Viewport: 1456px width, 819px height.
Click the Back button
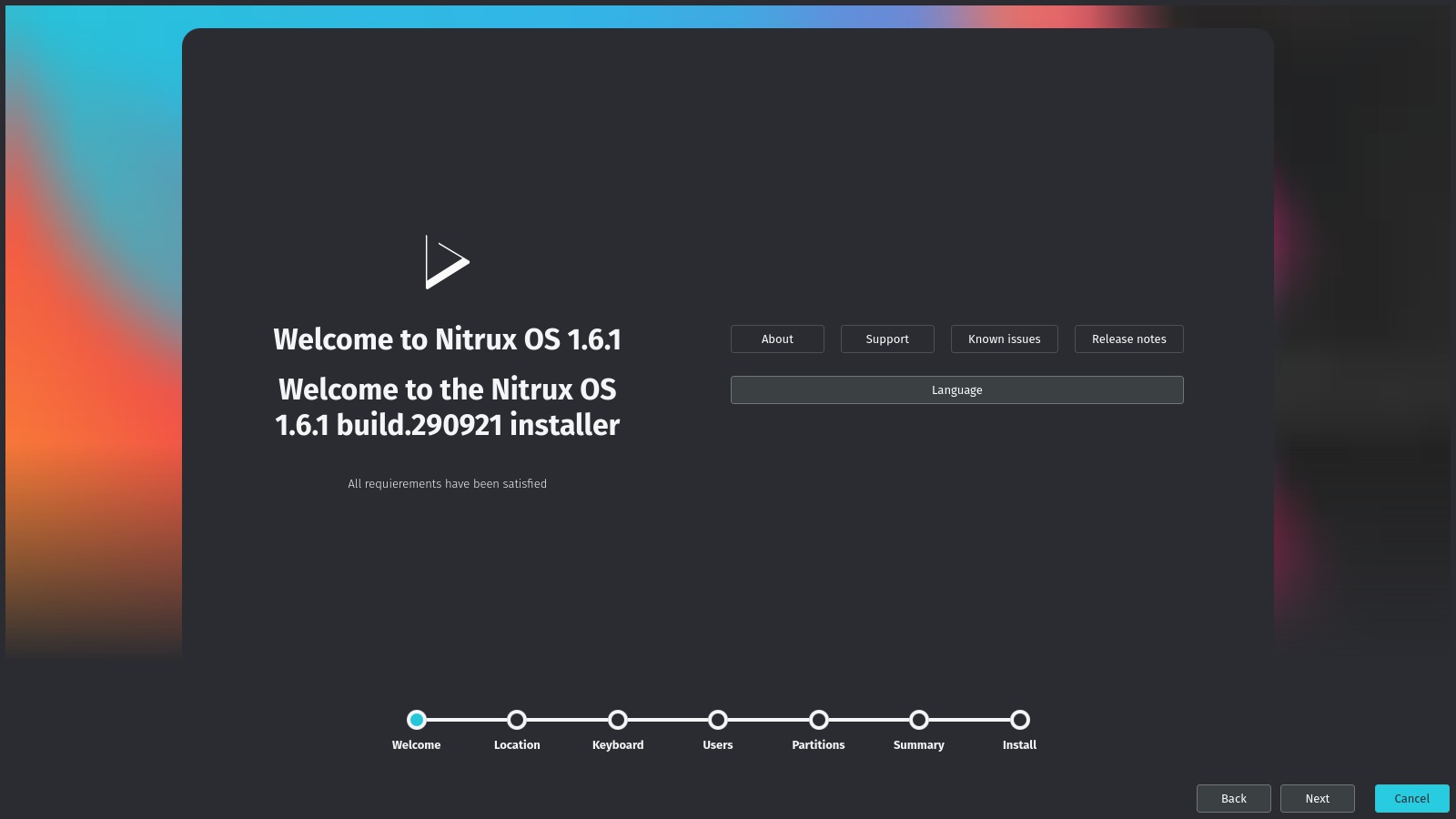pyautogui.click(x=1233, y=798)
